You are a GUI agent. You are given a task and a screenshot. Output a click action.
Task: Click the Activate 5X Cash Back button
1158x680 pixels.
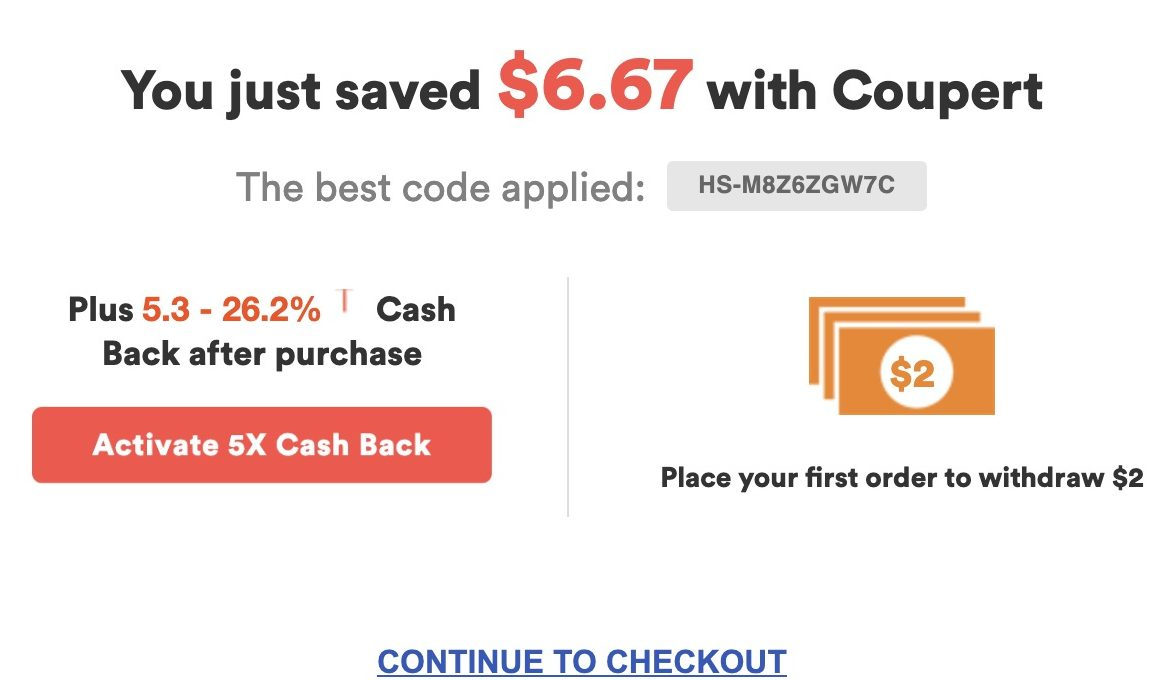click(x=261, y=444)
